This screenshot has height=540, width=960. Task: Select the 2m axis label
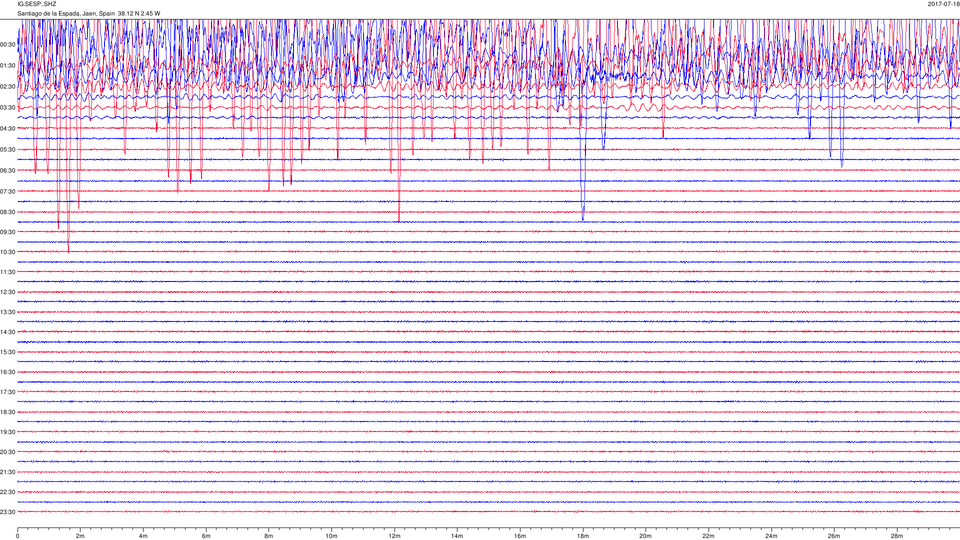[x=80, y=536]
